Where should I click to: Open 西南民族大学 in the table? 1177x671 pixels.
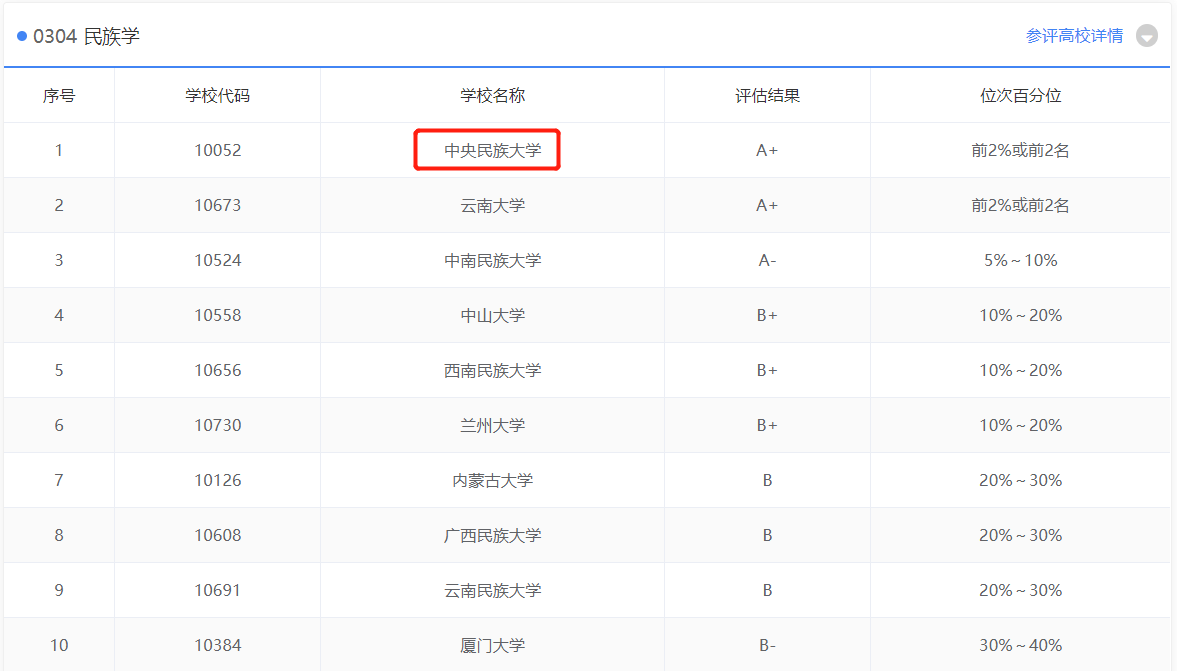492,371
